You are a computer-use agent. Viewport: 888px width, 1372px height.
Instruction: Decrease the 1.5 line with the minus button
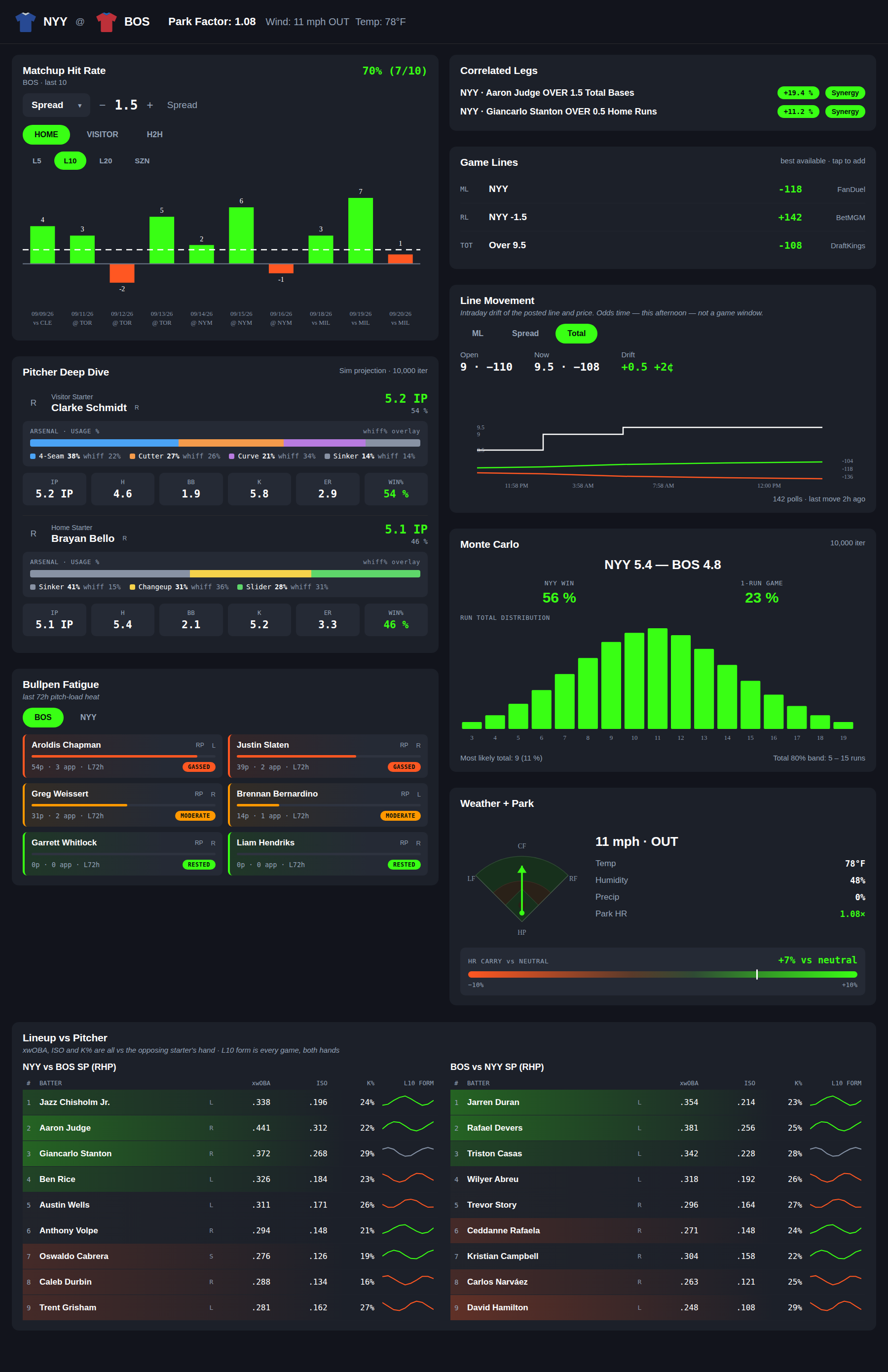103,105
